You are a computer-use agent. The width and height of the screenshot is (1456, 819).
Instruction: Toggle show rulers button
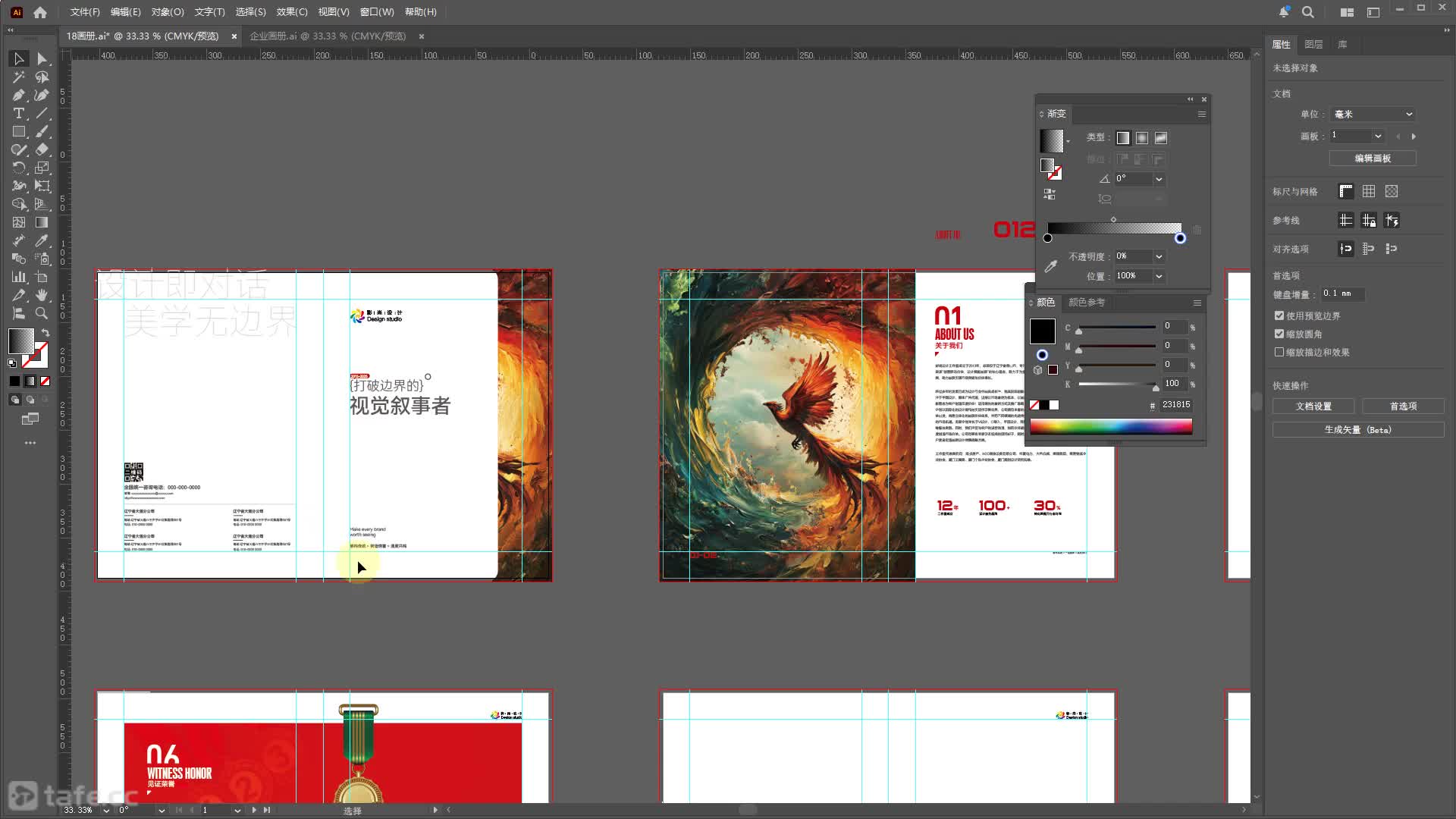[1346, 192]
